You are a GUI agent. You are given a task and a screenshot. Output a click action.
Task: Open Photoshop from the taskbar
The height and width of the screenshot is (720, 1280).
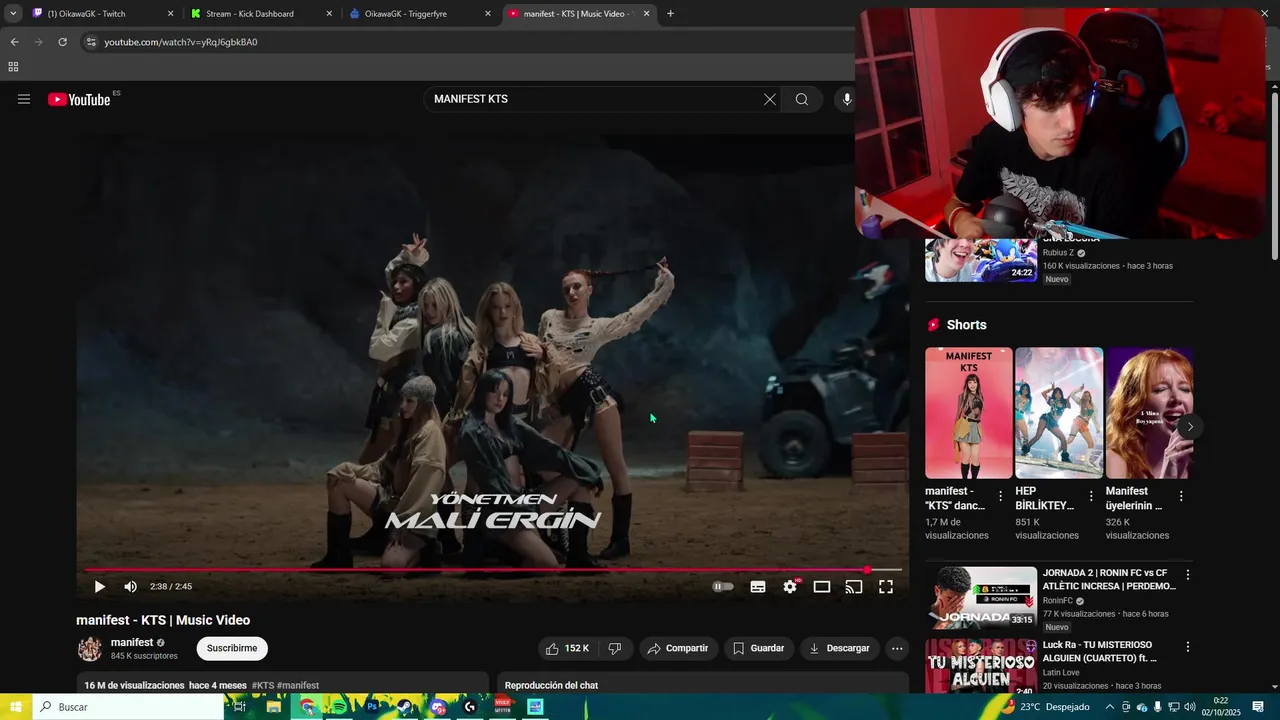[x=372, y=707]
